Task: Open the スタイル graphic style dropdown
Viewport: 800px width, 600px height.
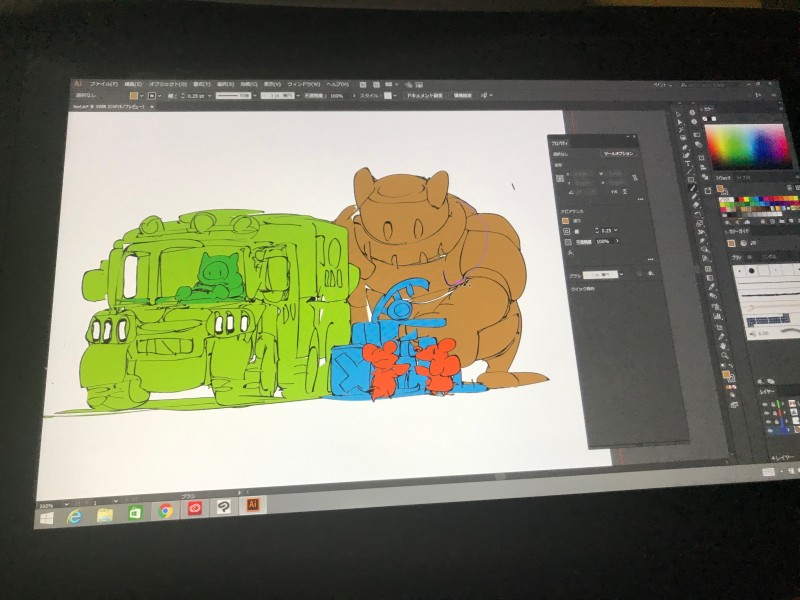Action: [395, 96]
